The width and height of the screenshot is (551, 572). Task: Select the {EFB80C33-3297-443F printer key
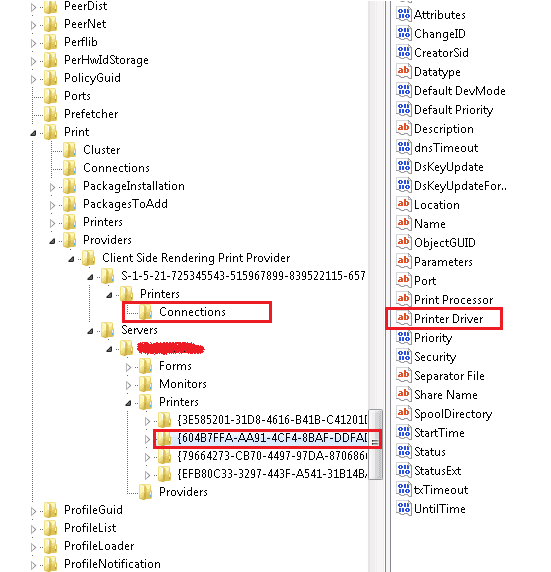272,474
